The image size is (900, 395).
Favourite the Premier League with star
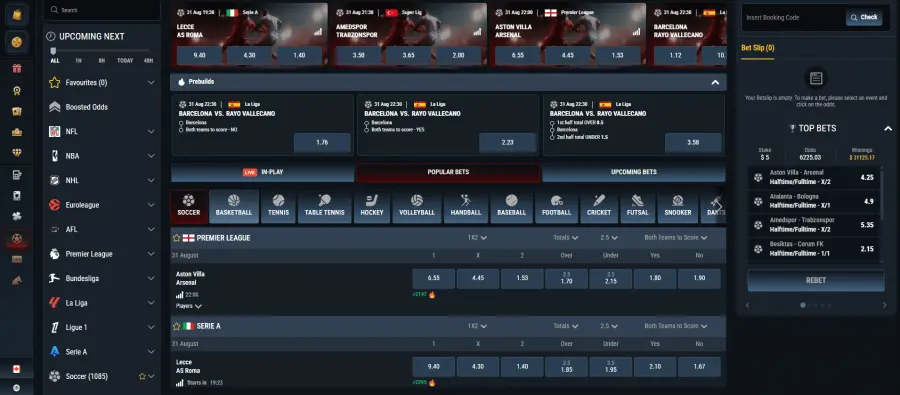click(x=177, y=238)
